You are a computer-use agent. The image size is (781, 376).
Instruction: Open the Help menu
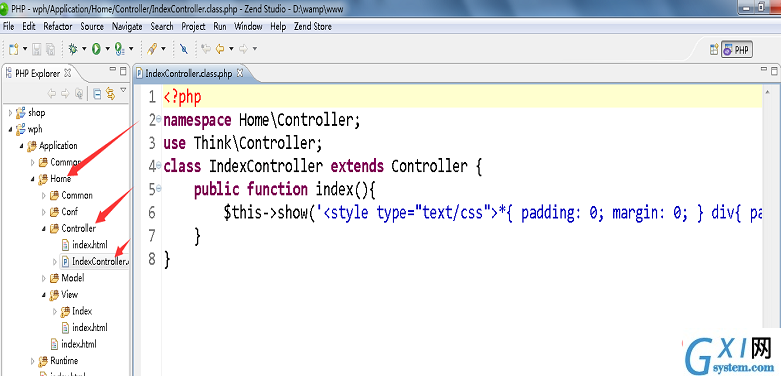click(278, 26)
